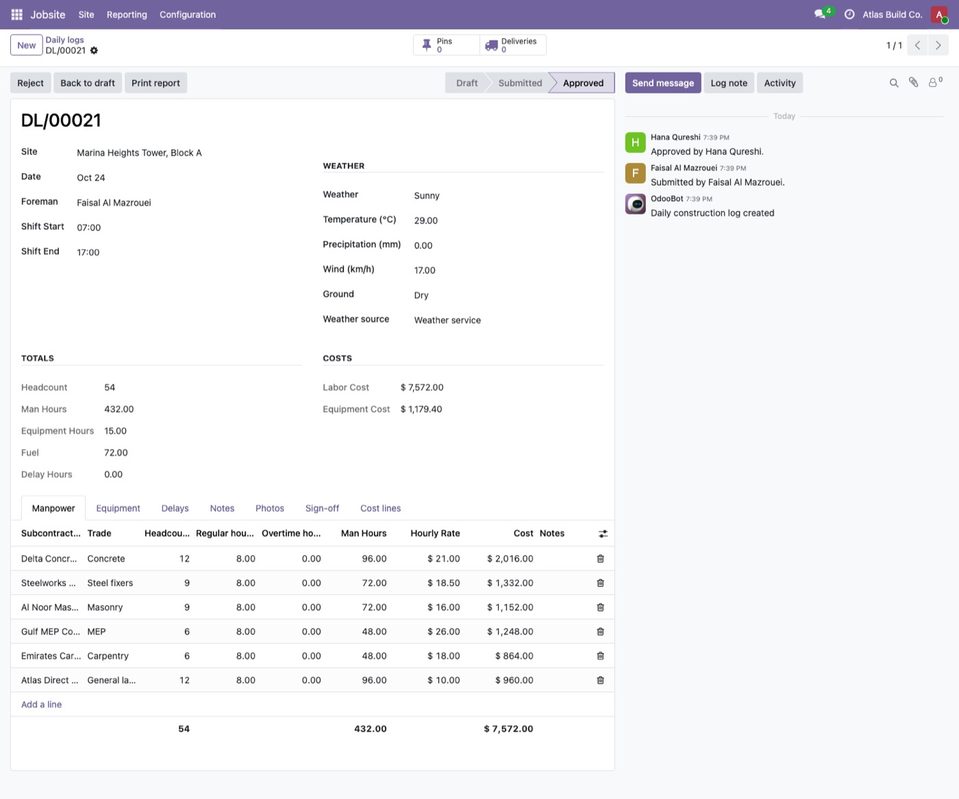Open the apps grid menu icon
Image resolution: width=959 pixels, height=799 pixels.
coord(17,14)
